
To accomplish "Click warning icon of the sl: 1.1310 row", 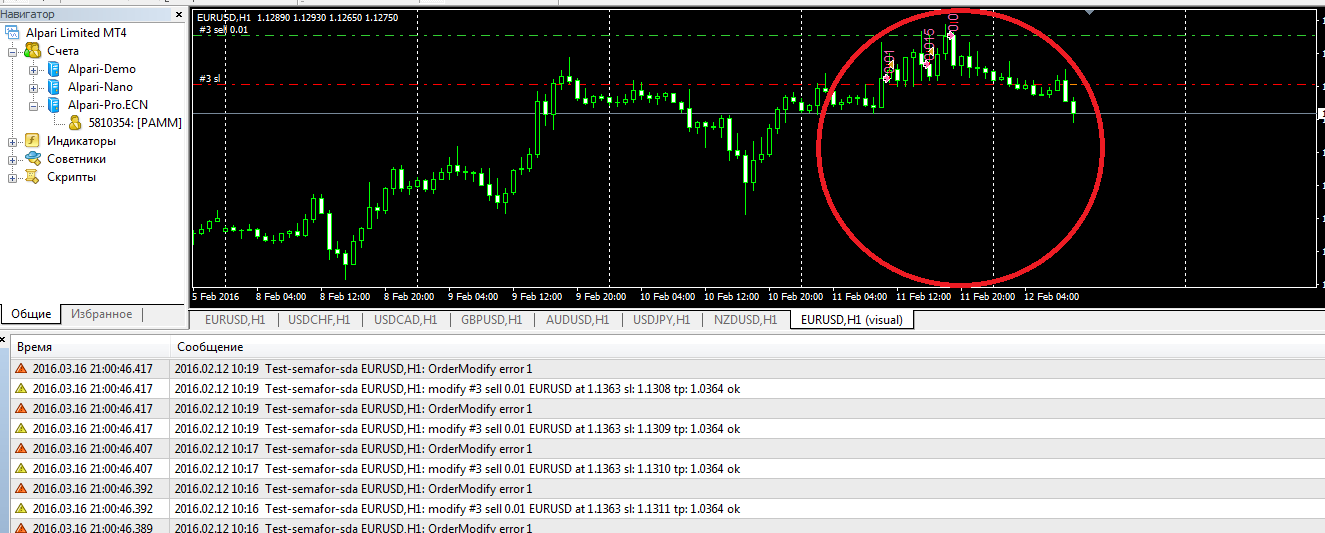I will (21, 468).
